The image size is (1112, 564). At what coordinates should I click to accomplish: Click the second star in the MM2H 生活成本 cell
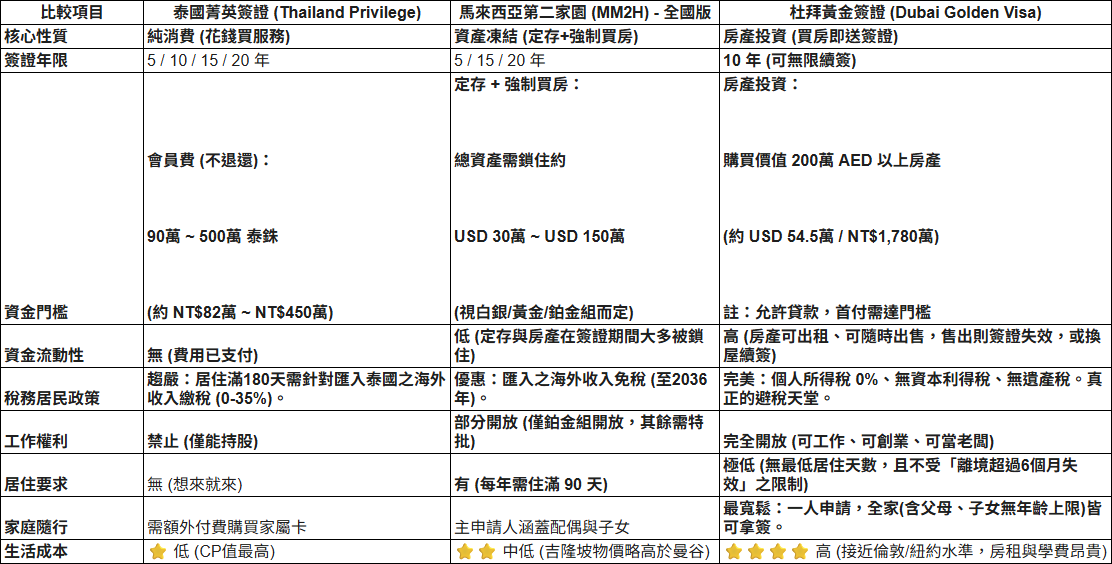tap(485, 552)
